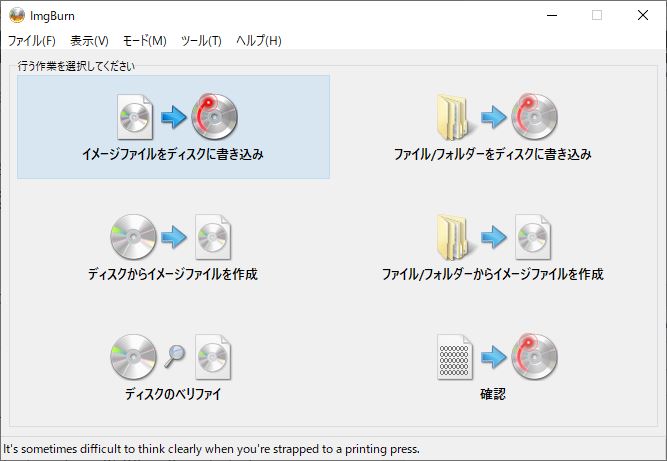Minimize the ImgBurn window
Viewport: 667px width, 461px height.
(x=552, y=15)
